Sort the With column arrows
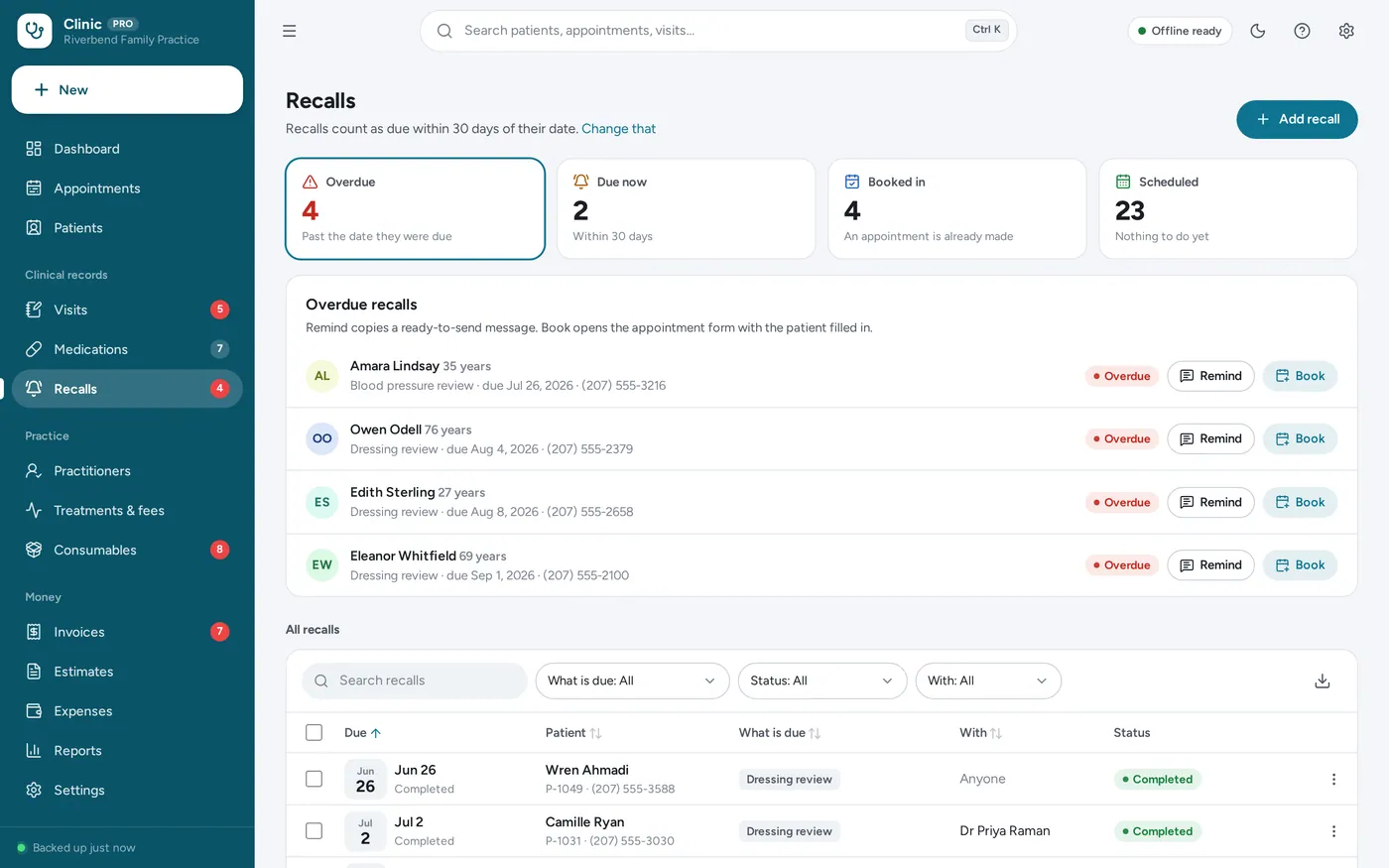 [x=996, y=733]
